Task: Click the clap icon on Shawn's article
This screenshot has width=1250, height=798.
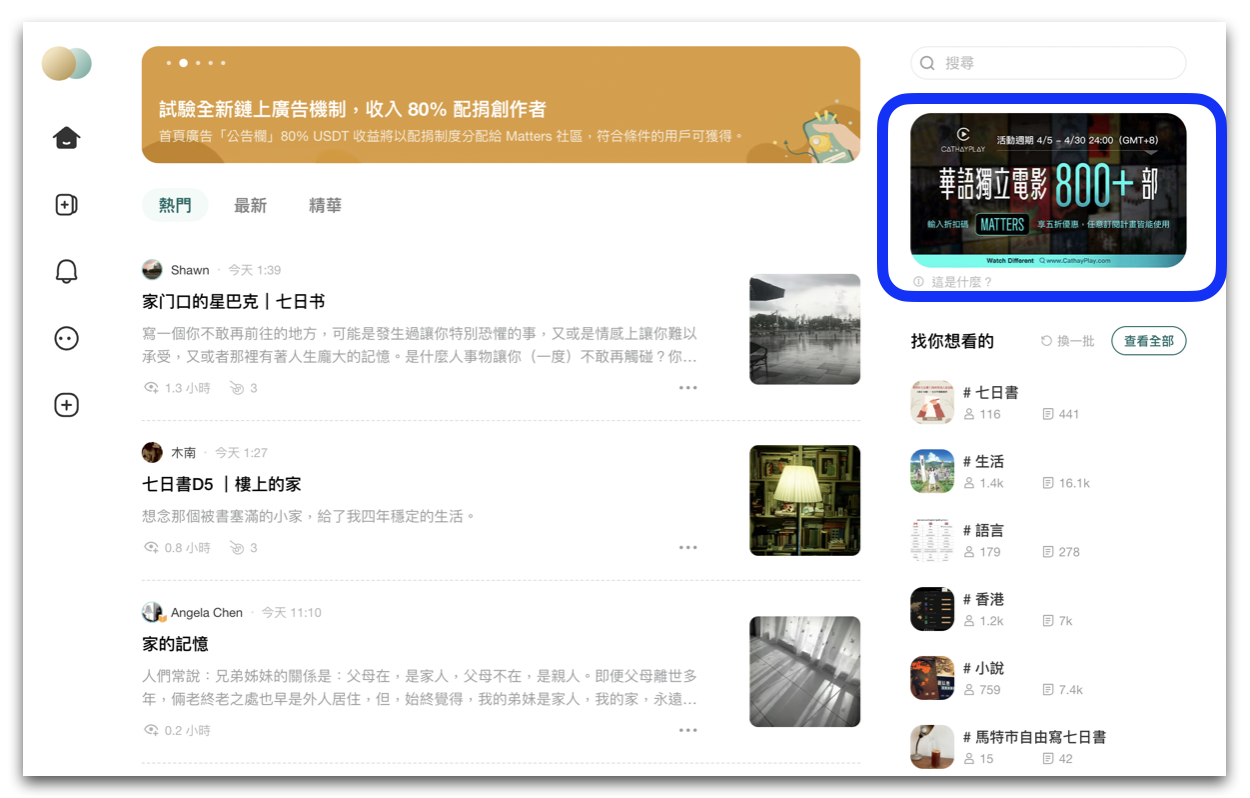Action: (x=237, y=388)
